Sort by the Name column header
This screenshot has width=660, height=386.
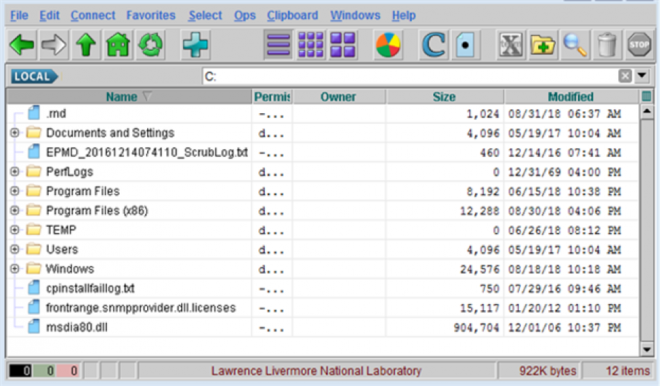point(129,97)
